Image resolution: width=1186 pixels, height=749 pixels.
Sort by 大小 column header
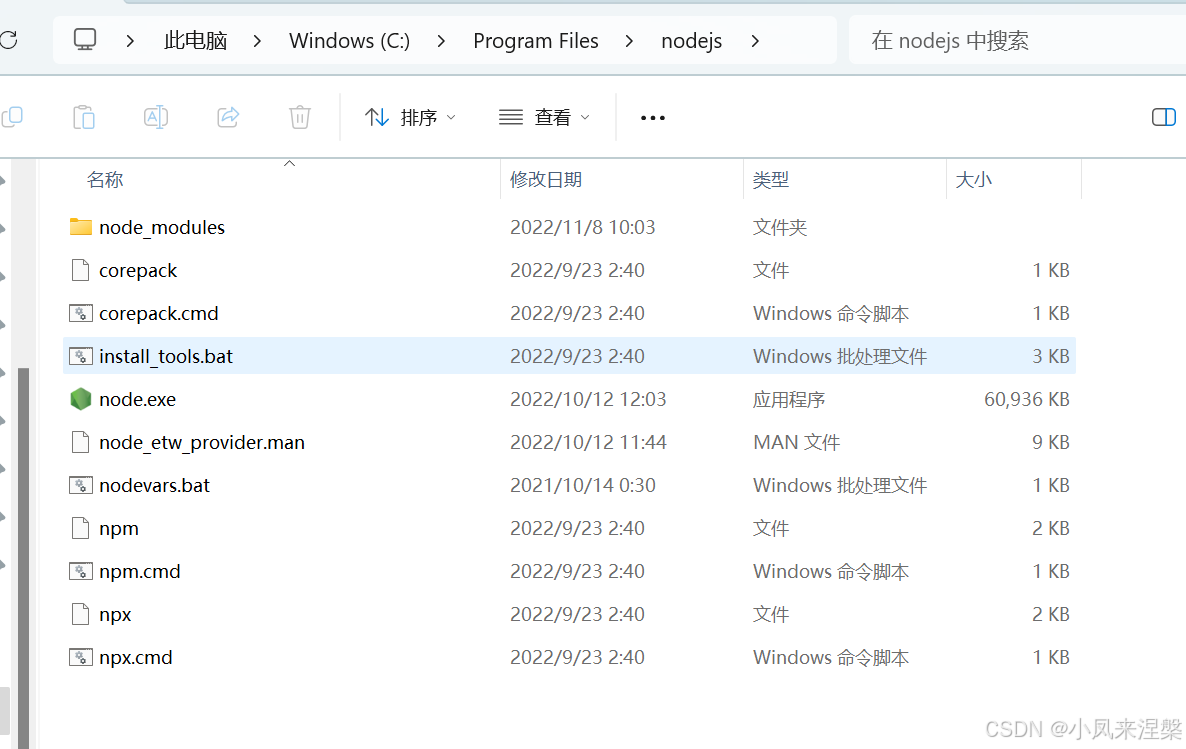(x=973, y=179)
